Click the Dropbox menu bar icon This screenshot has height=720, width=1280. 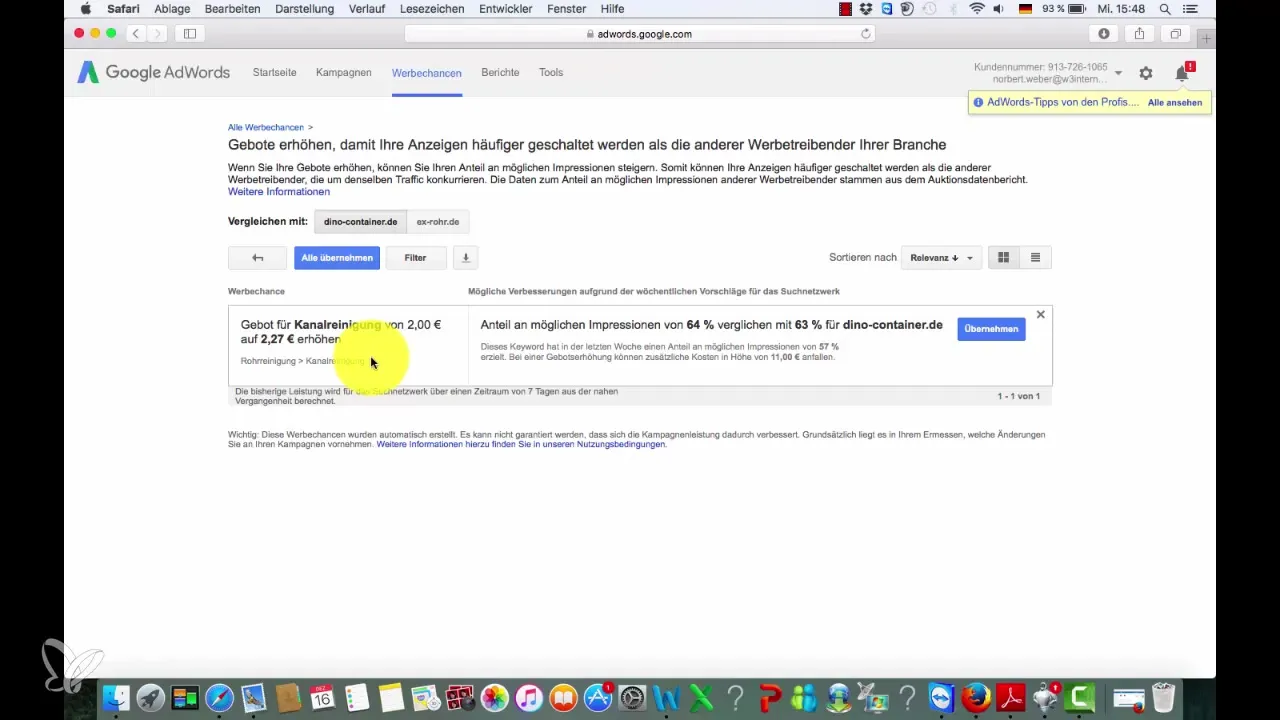coord(867,9)
